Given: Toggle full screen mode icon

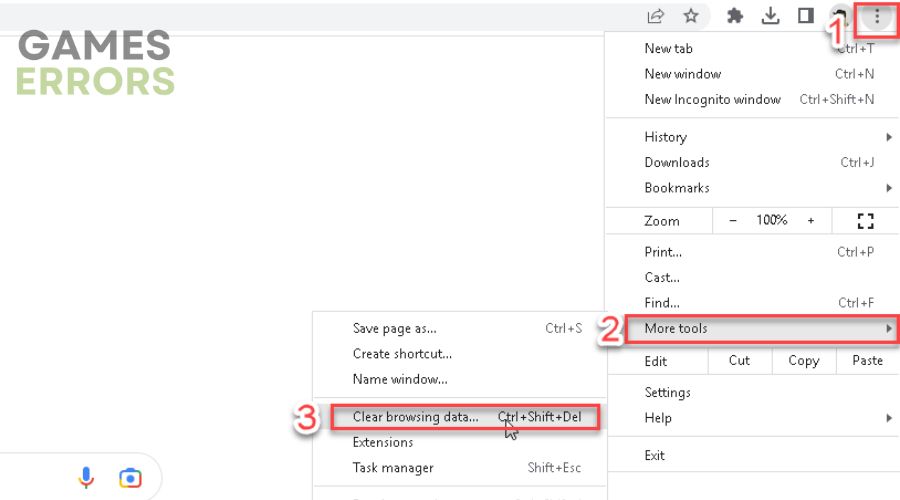Looking at the screenshot, I should (x=866, y=220).
